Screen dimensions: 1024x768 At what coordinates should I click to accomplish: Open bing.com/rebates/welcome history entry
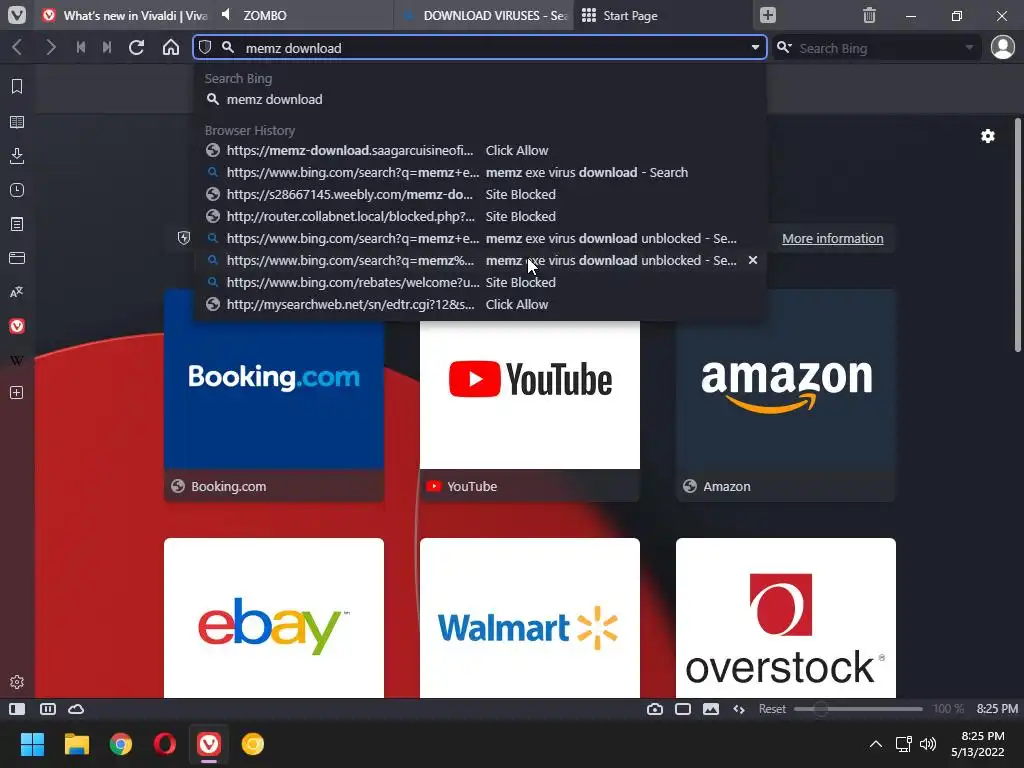point(480,282)
